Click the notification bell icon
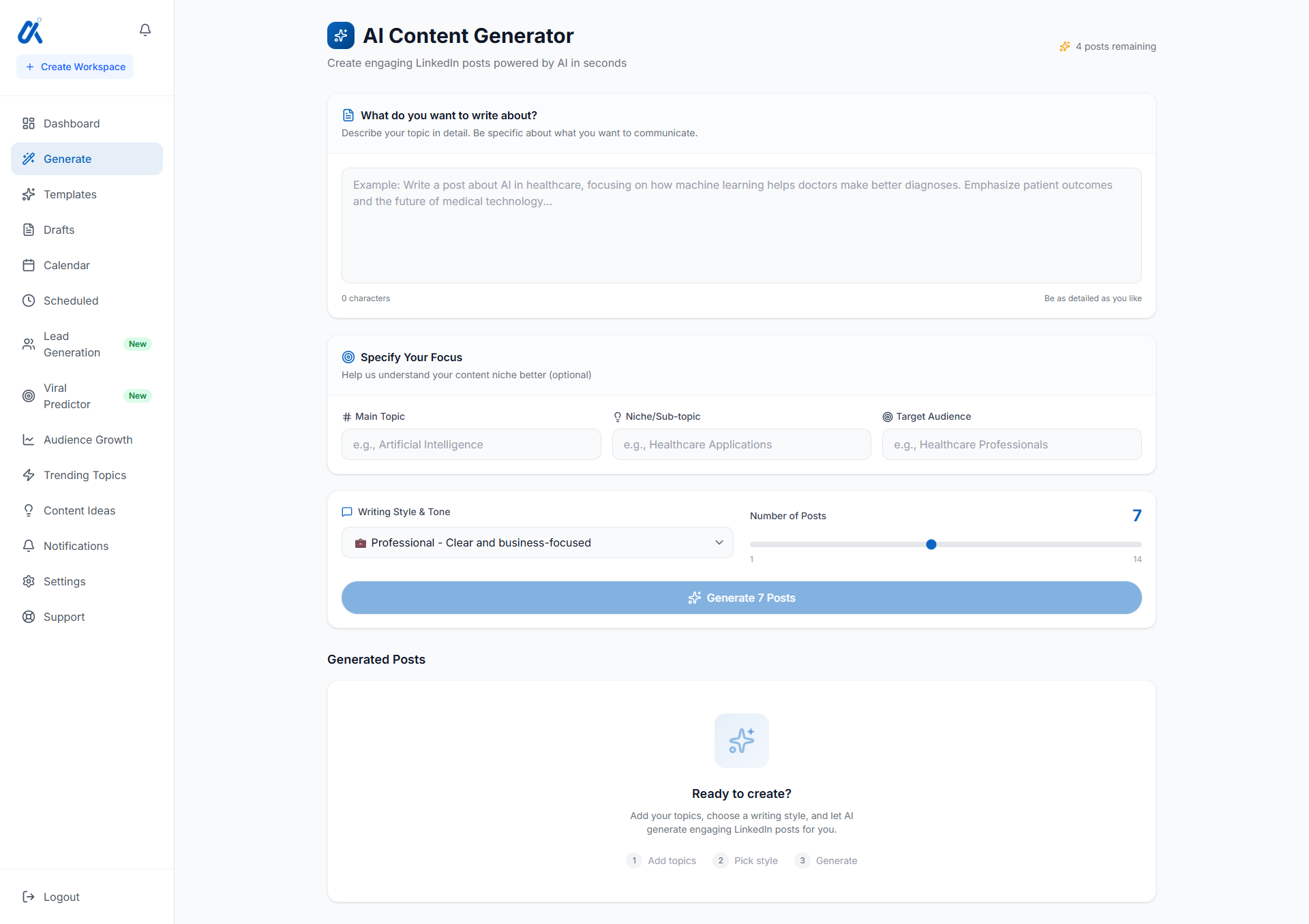Viewport: 1309px width, 924px height. pyautogui.click(x=145, y=29)
